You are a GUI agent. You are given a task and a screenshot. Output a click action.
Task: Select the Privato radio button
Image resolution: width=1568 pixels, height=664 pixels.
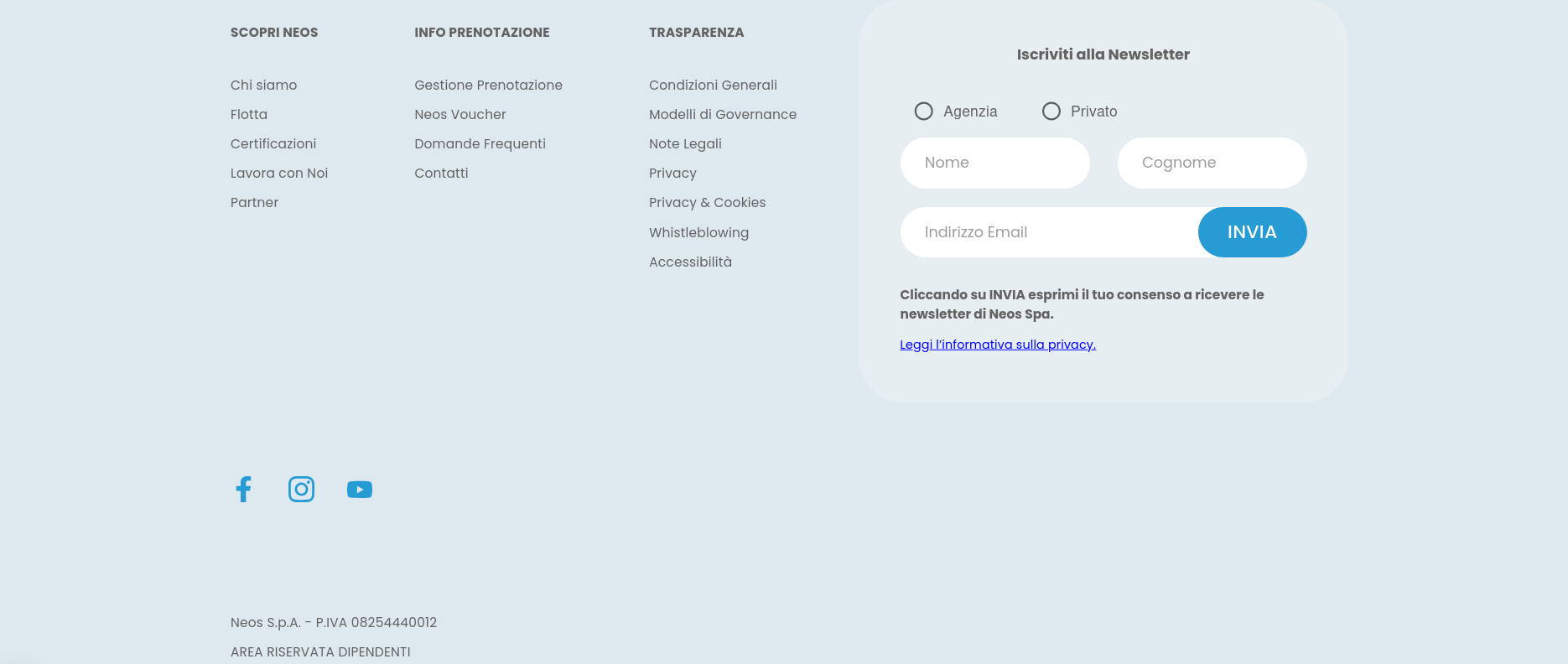[x=1051, y=112]
